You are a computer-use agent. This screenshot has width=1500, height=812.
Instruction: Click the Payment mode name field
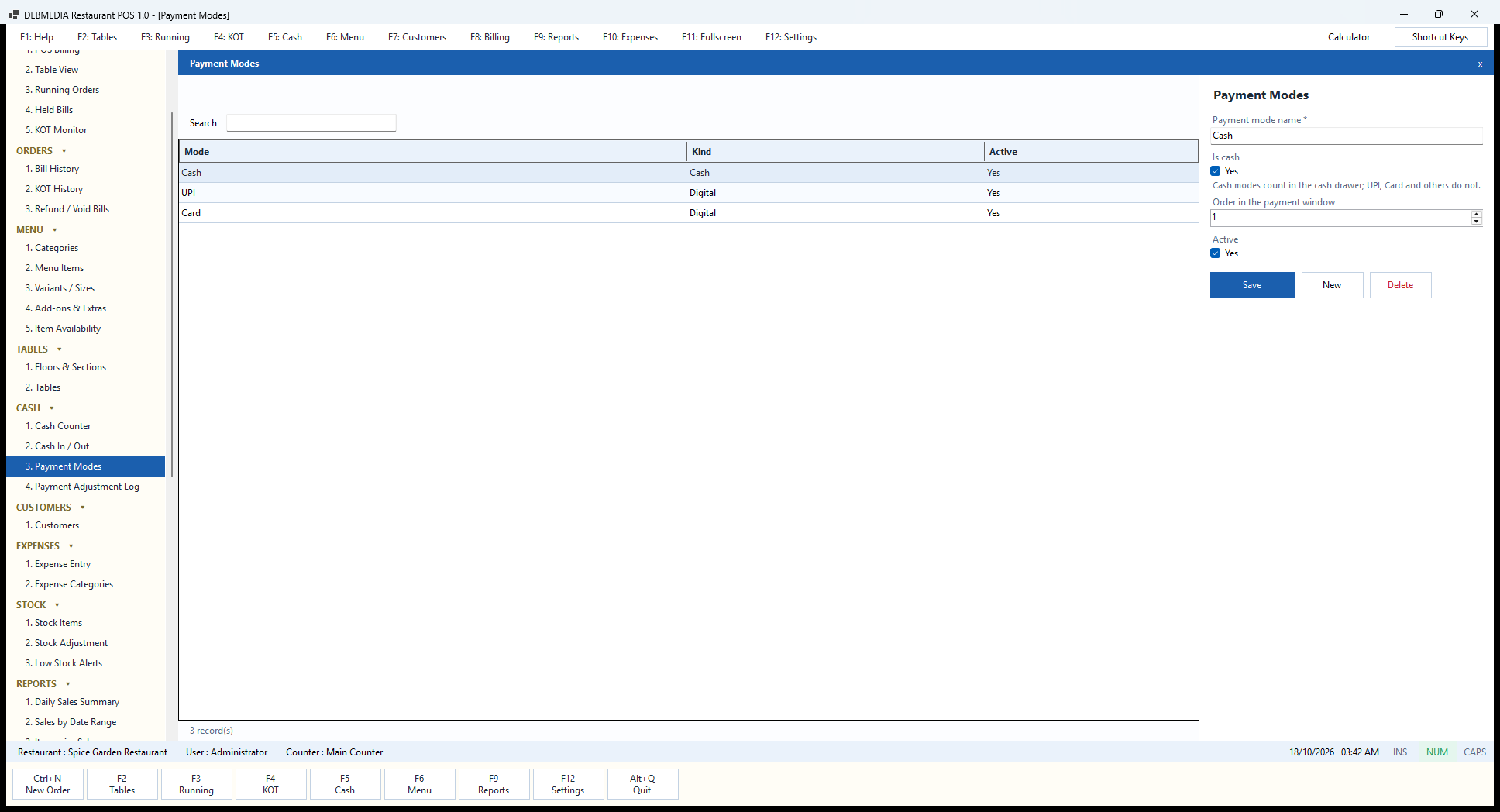(x=1347, y=136)
